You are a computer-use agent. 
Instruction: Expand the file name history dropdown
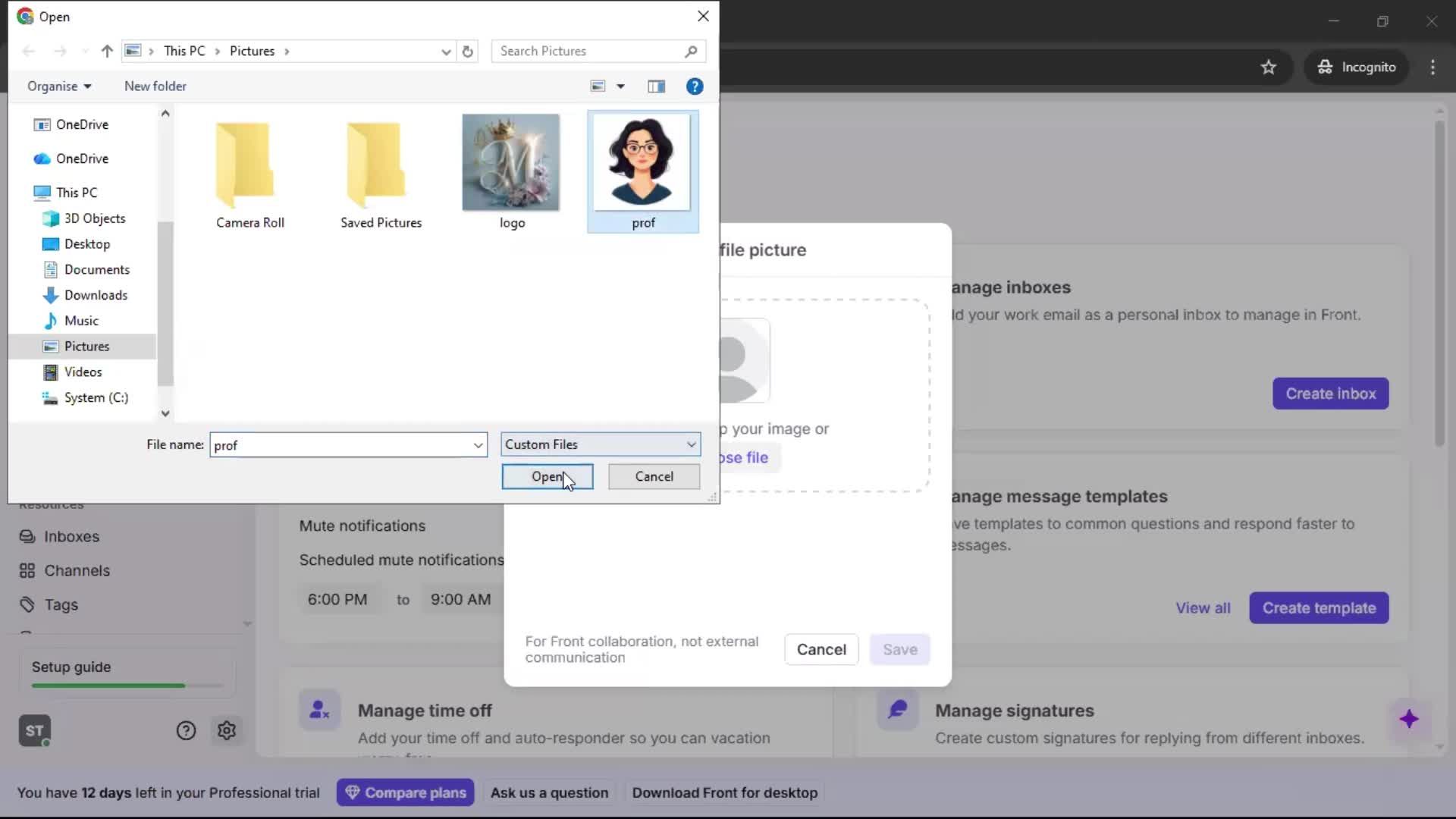pyautogui.click(x=478, y=445)
